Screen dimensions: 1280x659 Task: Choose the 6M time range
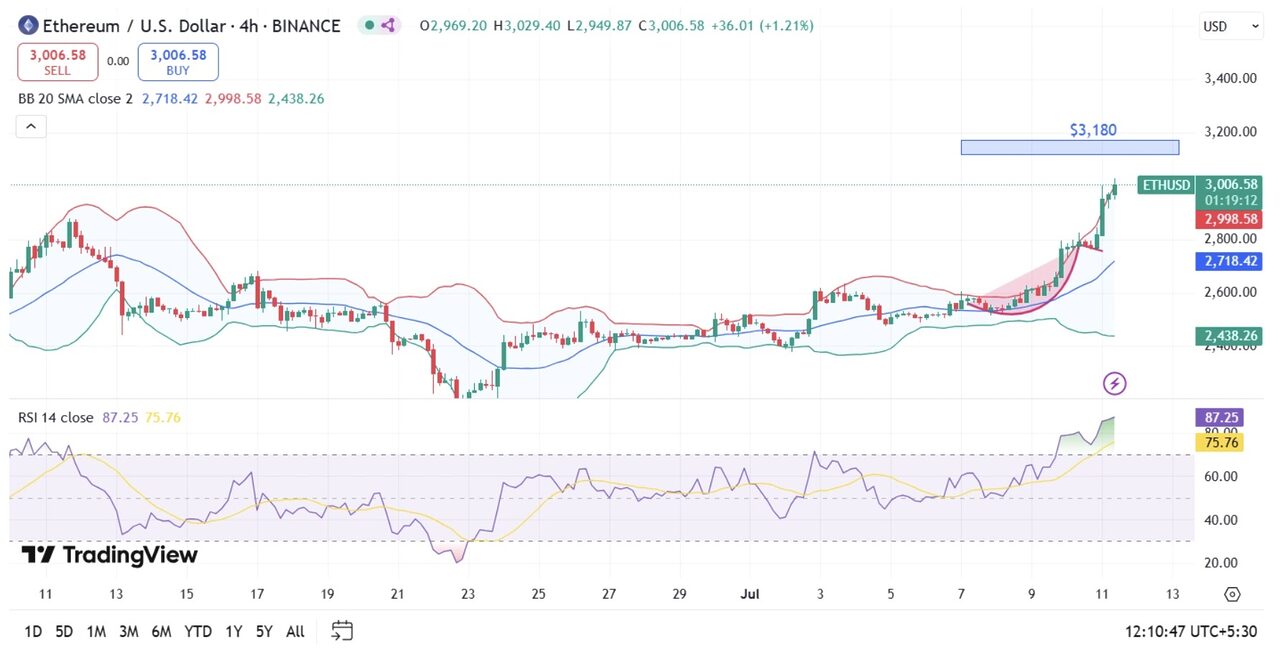[x=161, y=631]
